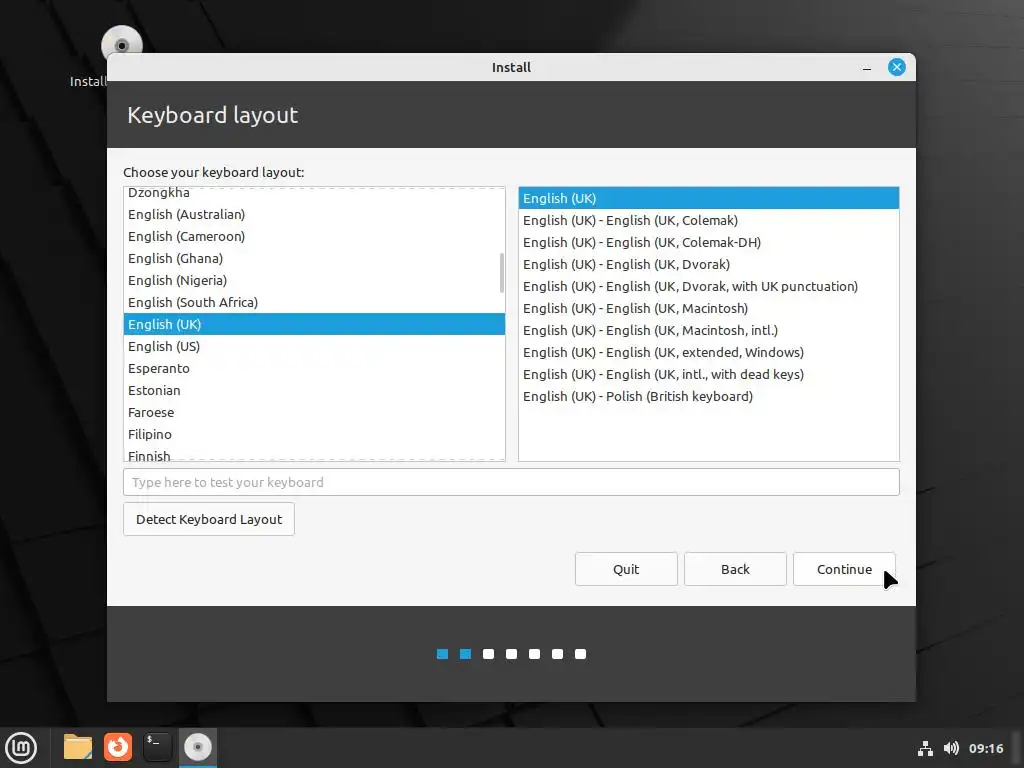
Task: Open the Files folder icon in taskbar
Action: point(78,747)
